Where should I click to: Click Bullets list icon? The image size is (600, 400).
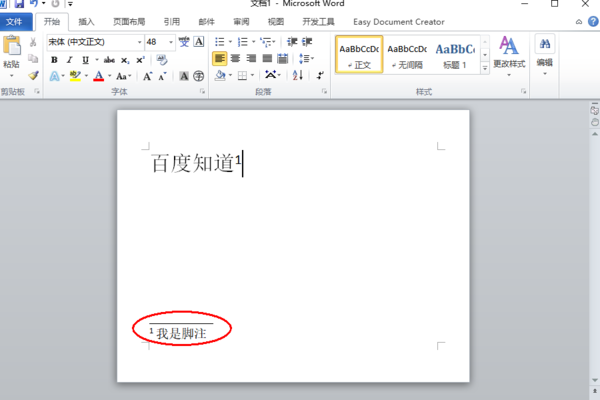[x=220, y=42]
